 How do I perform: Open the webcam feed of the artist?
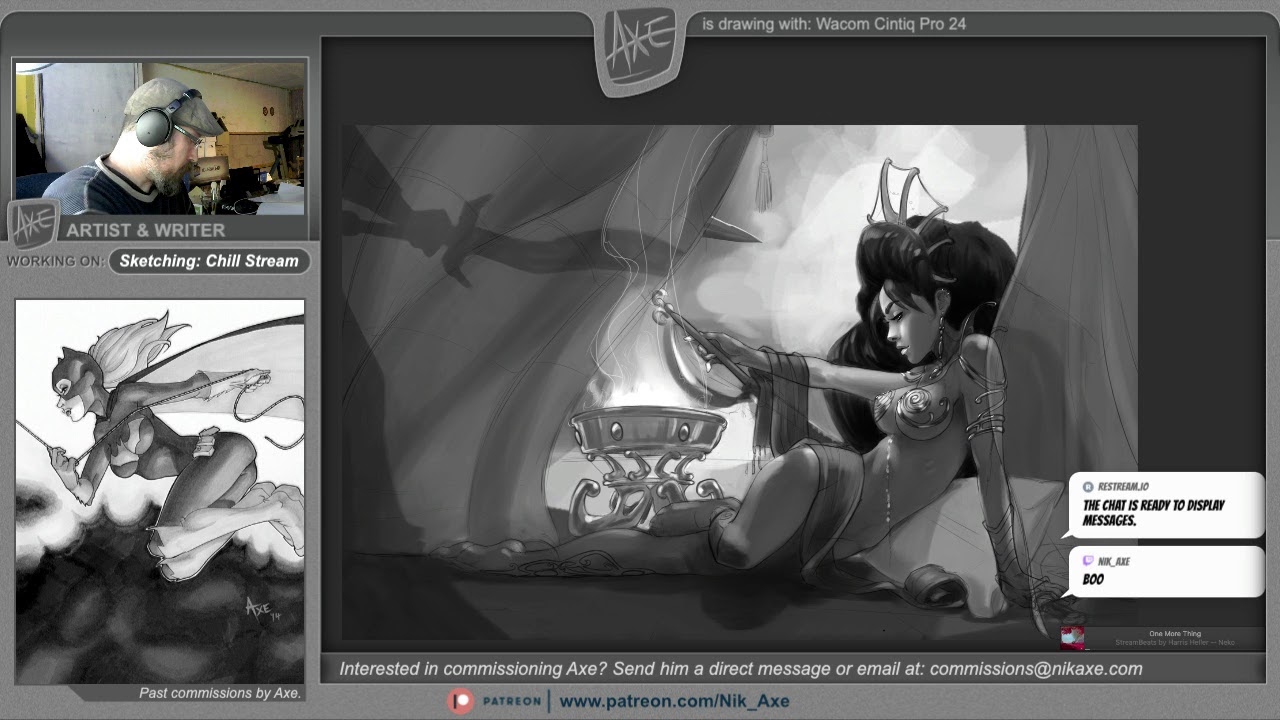[160, 138]
